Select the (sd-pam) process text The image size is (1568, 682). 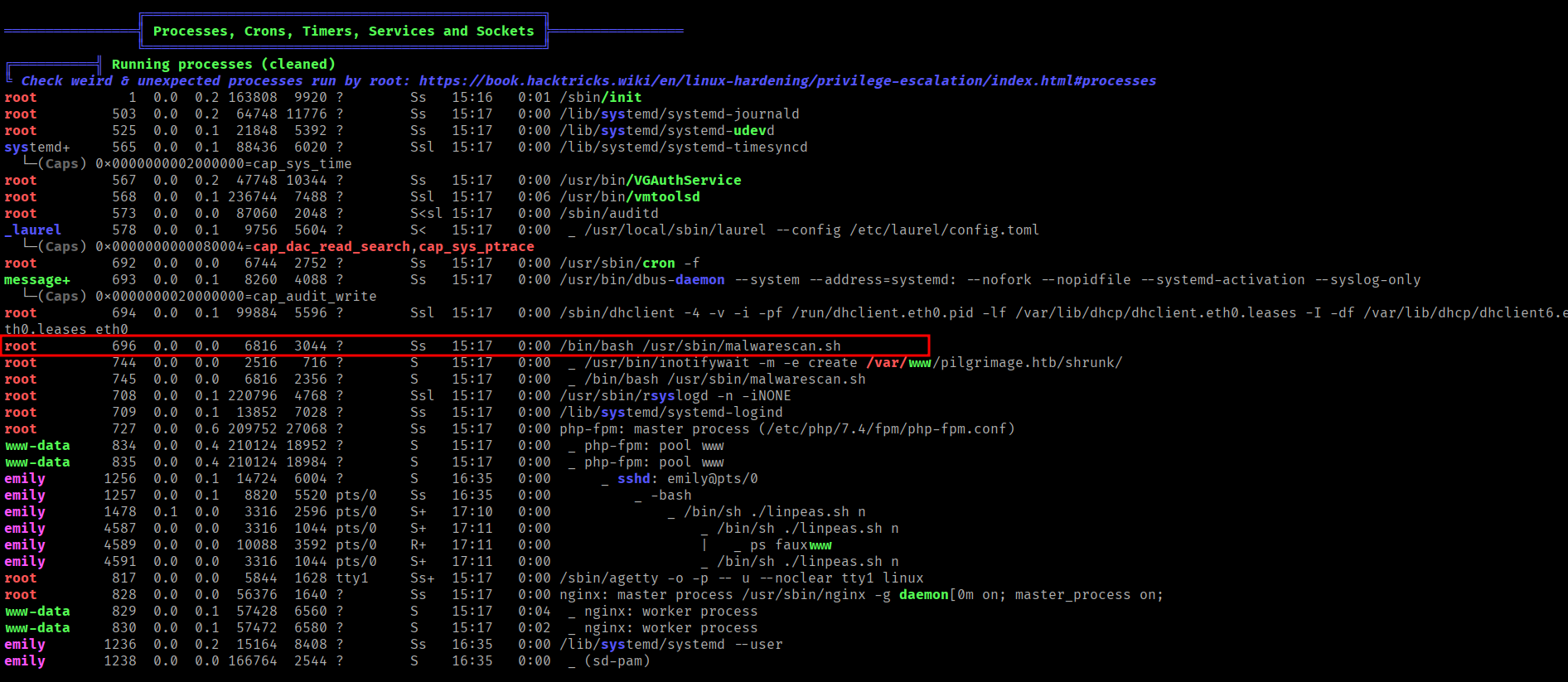[617, 660]
